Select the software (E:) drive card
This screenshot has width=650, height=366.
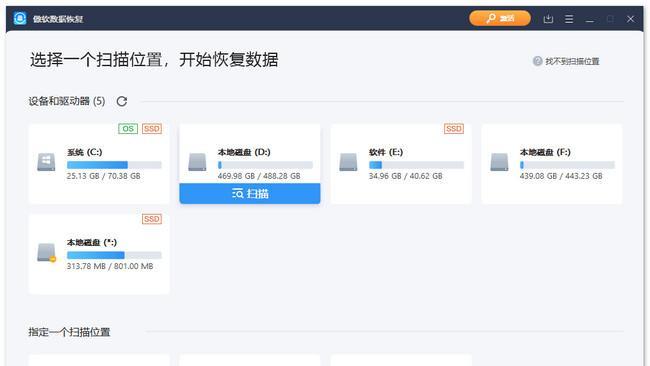click(400, 164)
